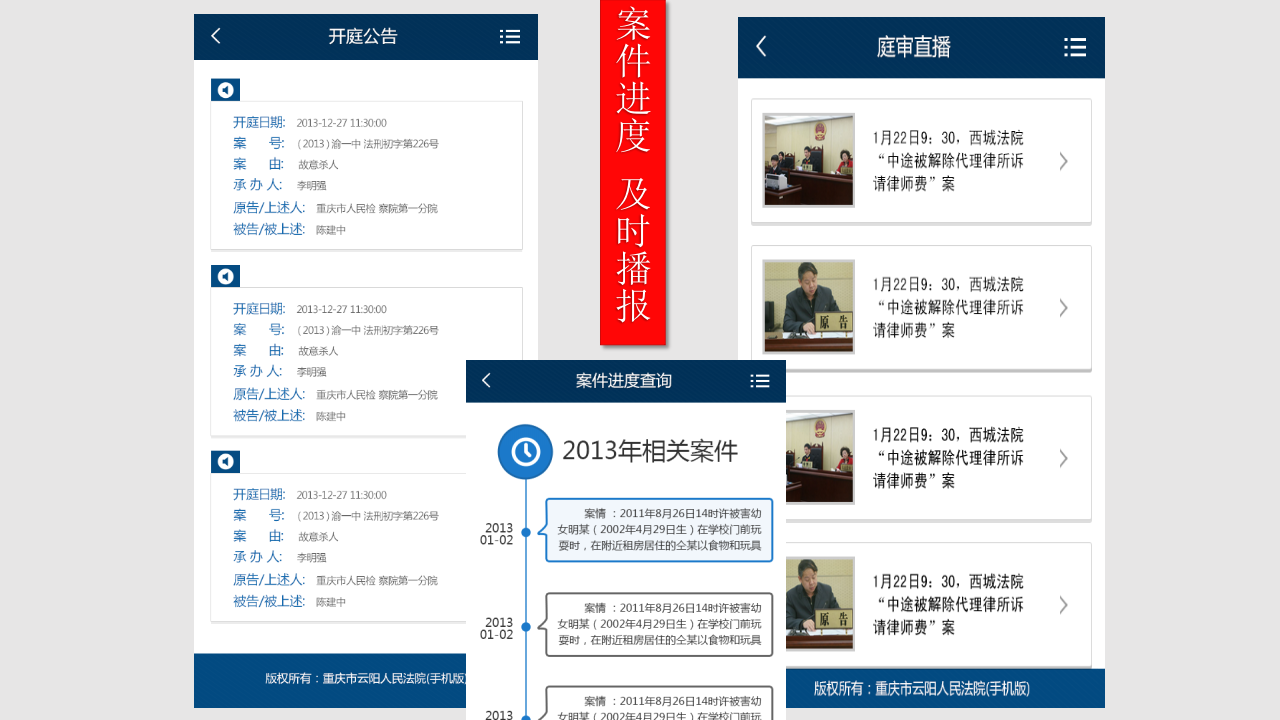Tap the clock icon above 2013年相关案件

(x=525, y=452)
